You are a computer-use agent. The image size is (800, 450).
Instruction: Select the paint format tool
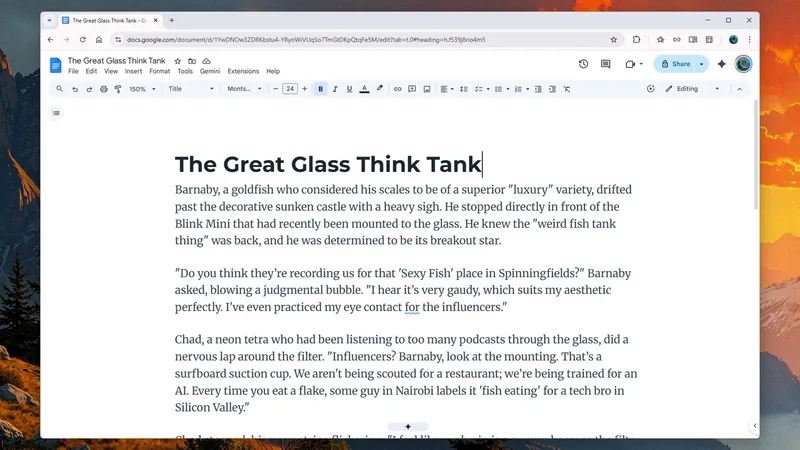(x=117, y=89)
